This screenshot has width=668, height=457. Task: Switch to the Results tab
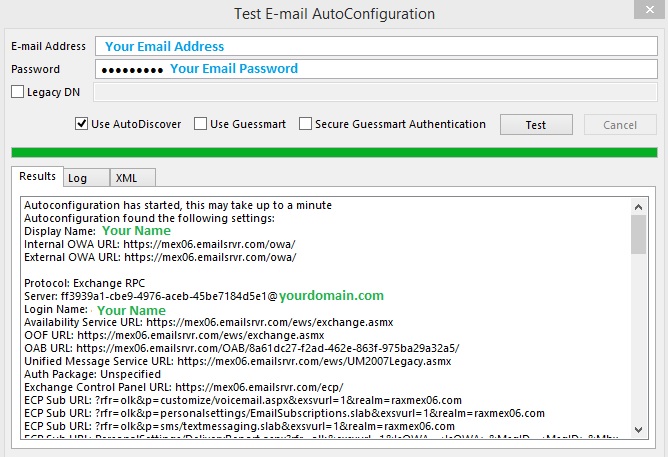click(37, 177)
